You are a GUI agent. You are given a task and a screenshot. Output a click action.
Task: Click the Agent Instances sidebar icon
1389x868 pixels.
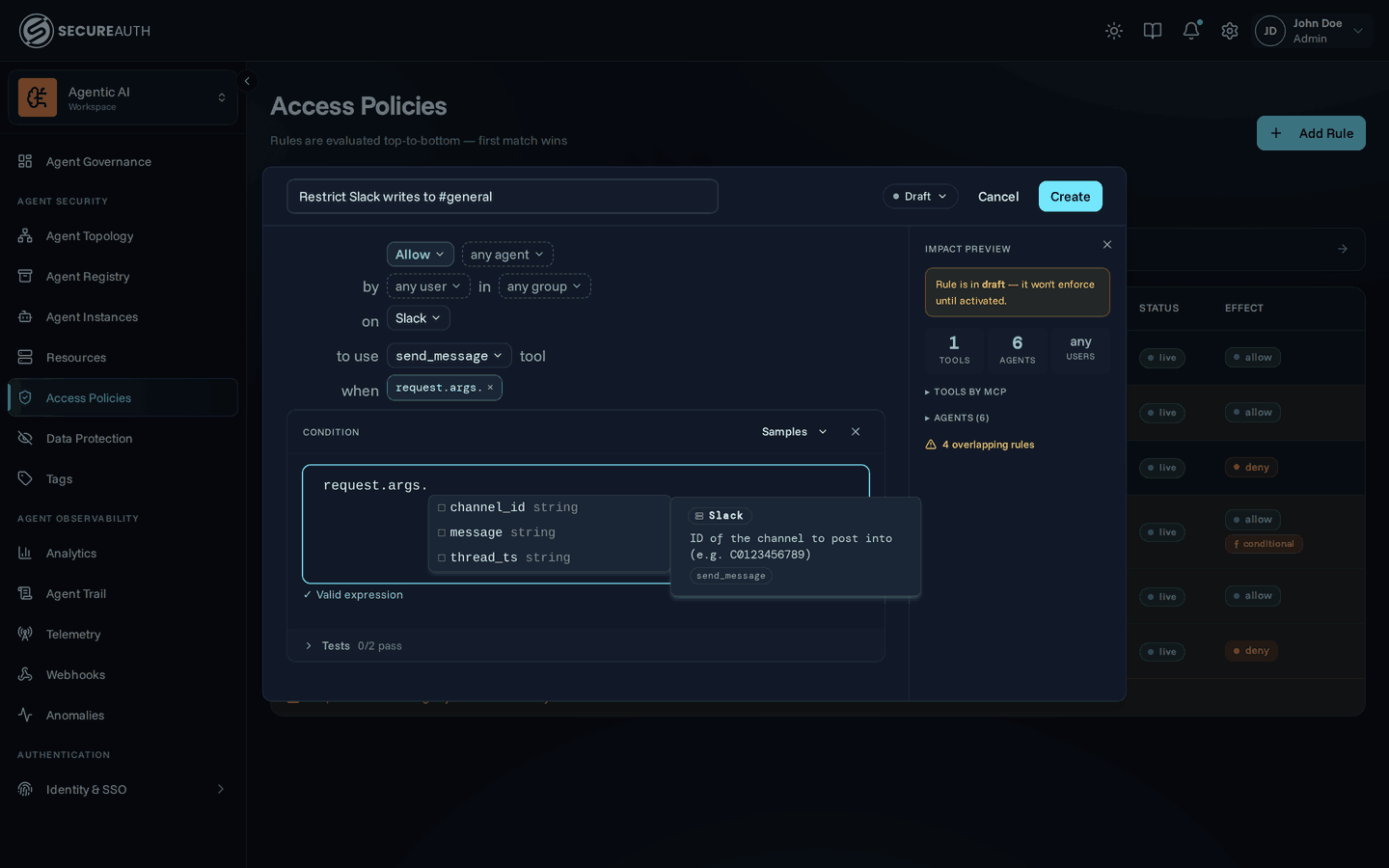point(25,316)
